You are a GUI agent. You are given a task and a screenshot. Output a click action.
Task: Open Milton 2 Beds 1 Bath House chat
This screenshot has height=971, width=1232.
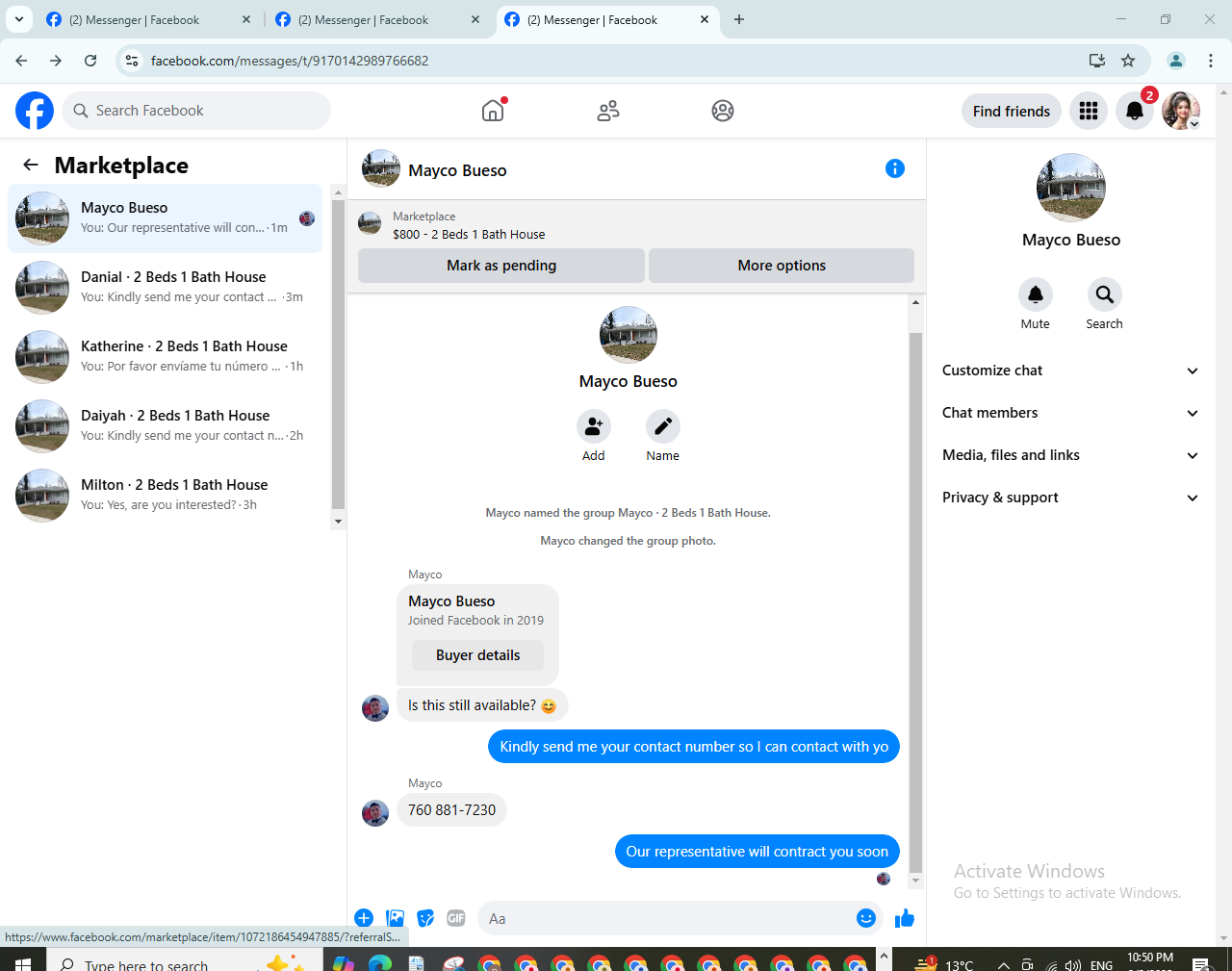pyautogui.click(x=165, y=496)
